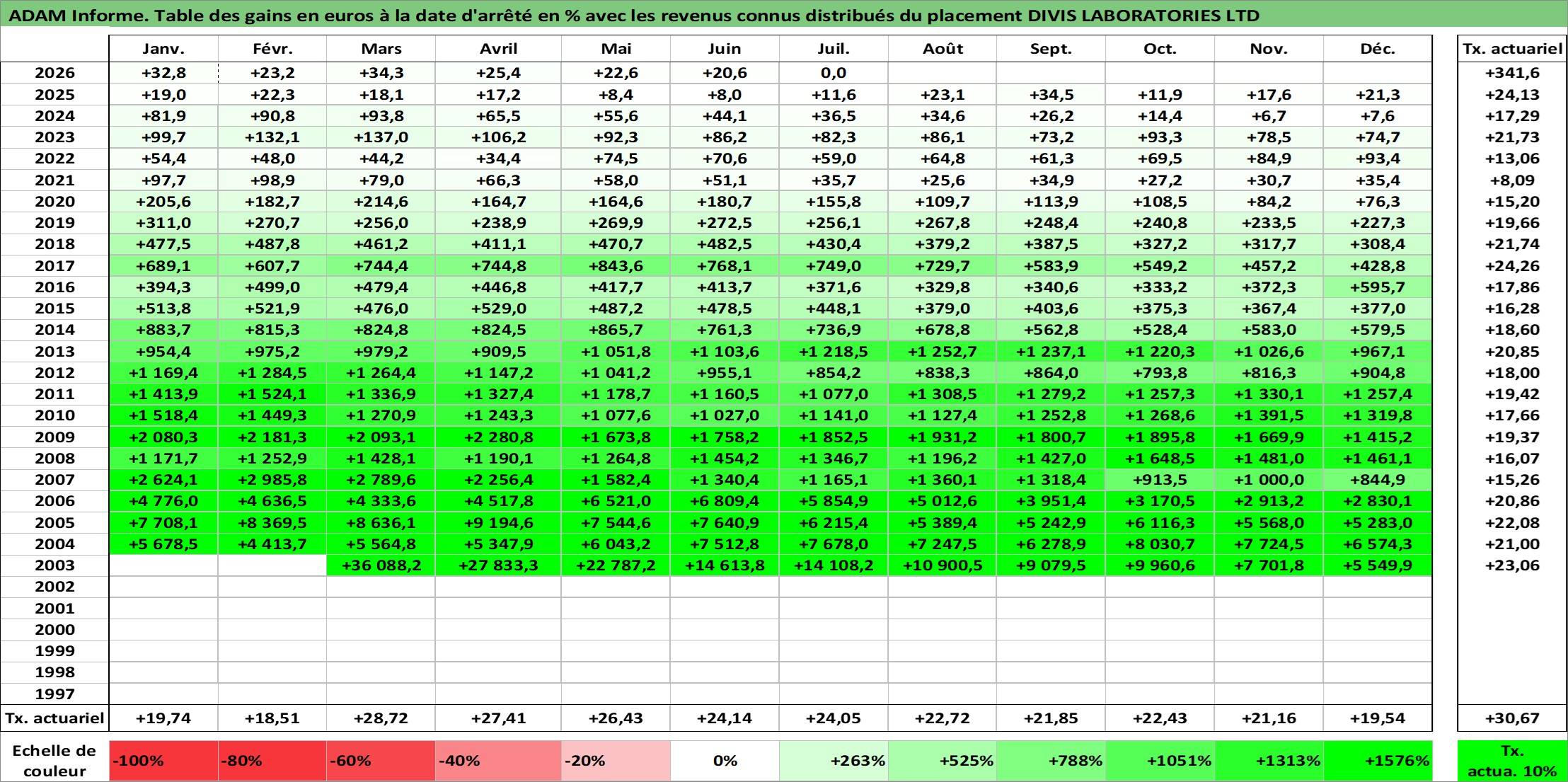Click the 'Avril' column header

498,49
